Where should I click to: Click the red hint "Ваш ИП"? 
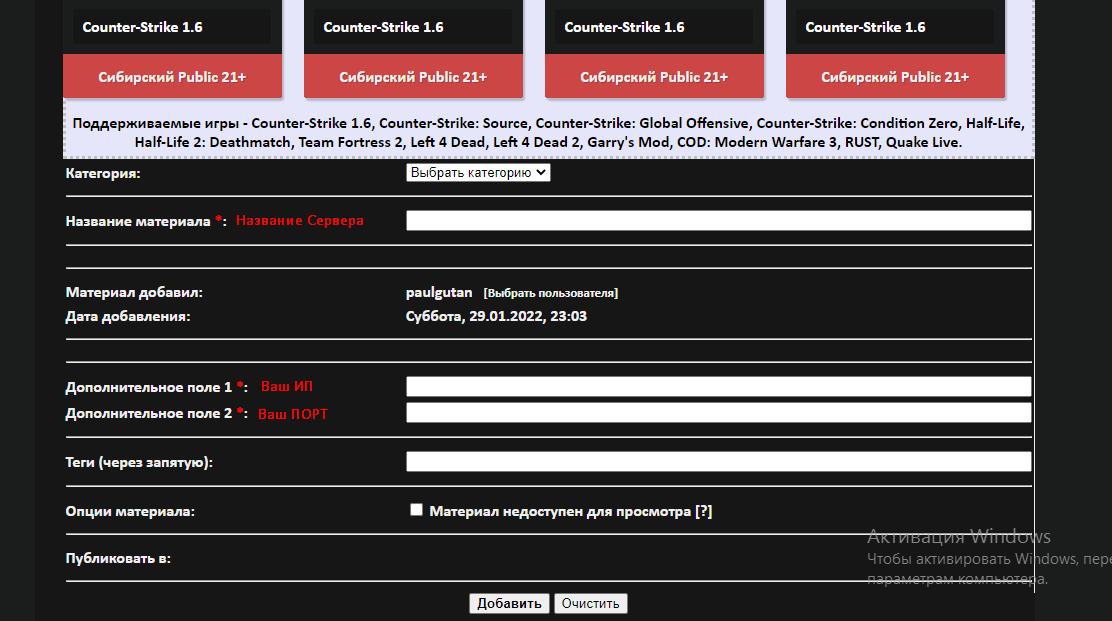point(287,386)
